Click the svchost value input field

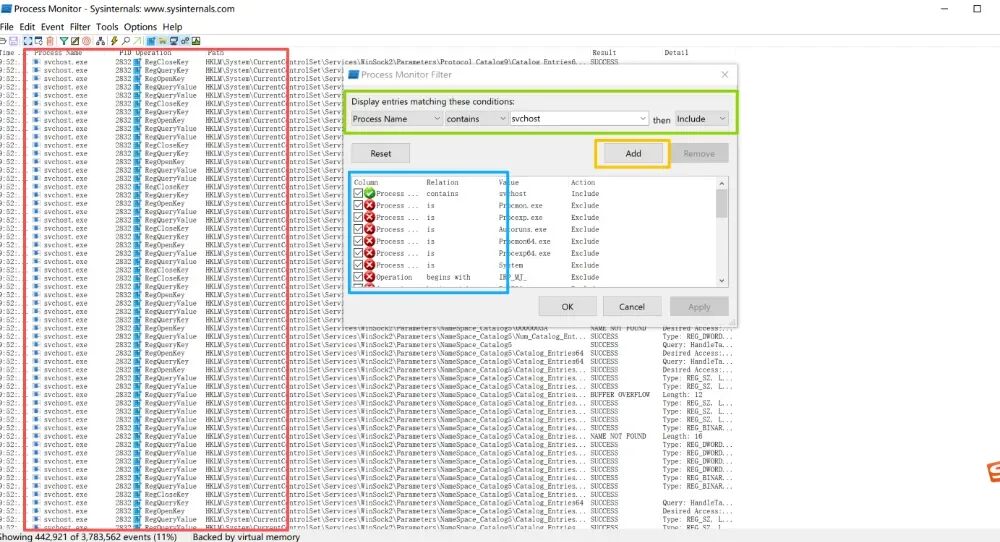[x=575, y=119]
